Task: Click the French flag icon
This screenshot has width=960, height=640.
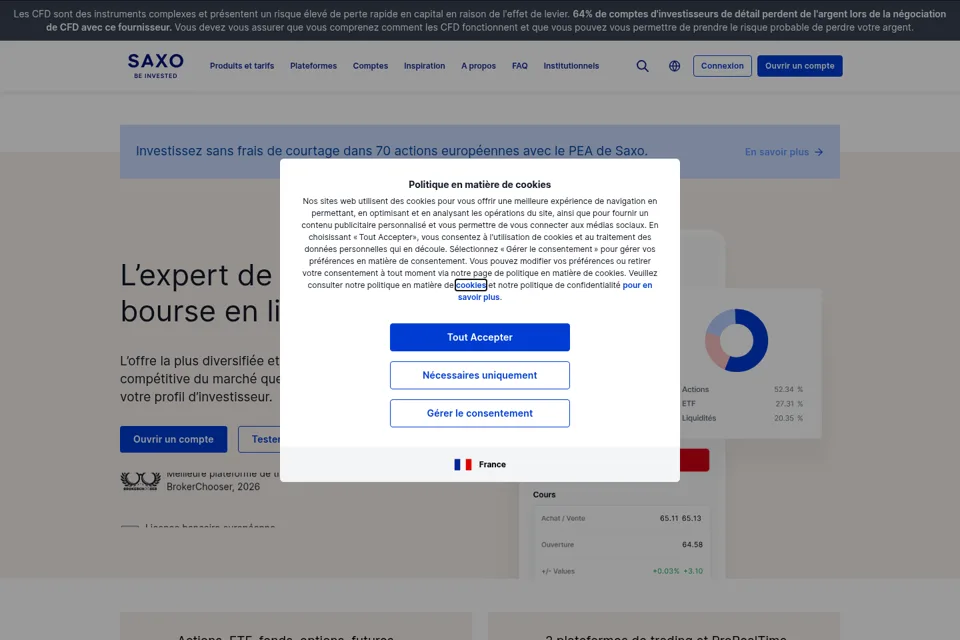Action: [x=463, y=464]
